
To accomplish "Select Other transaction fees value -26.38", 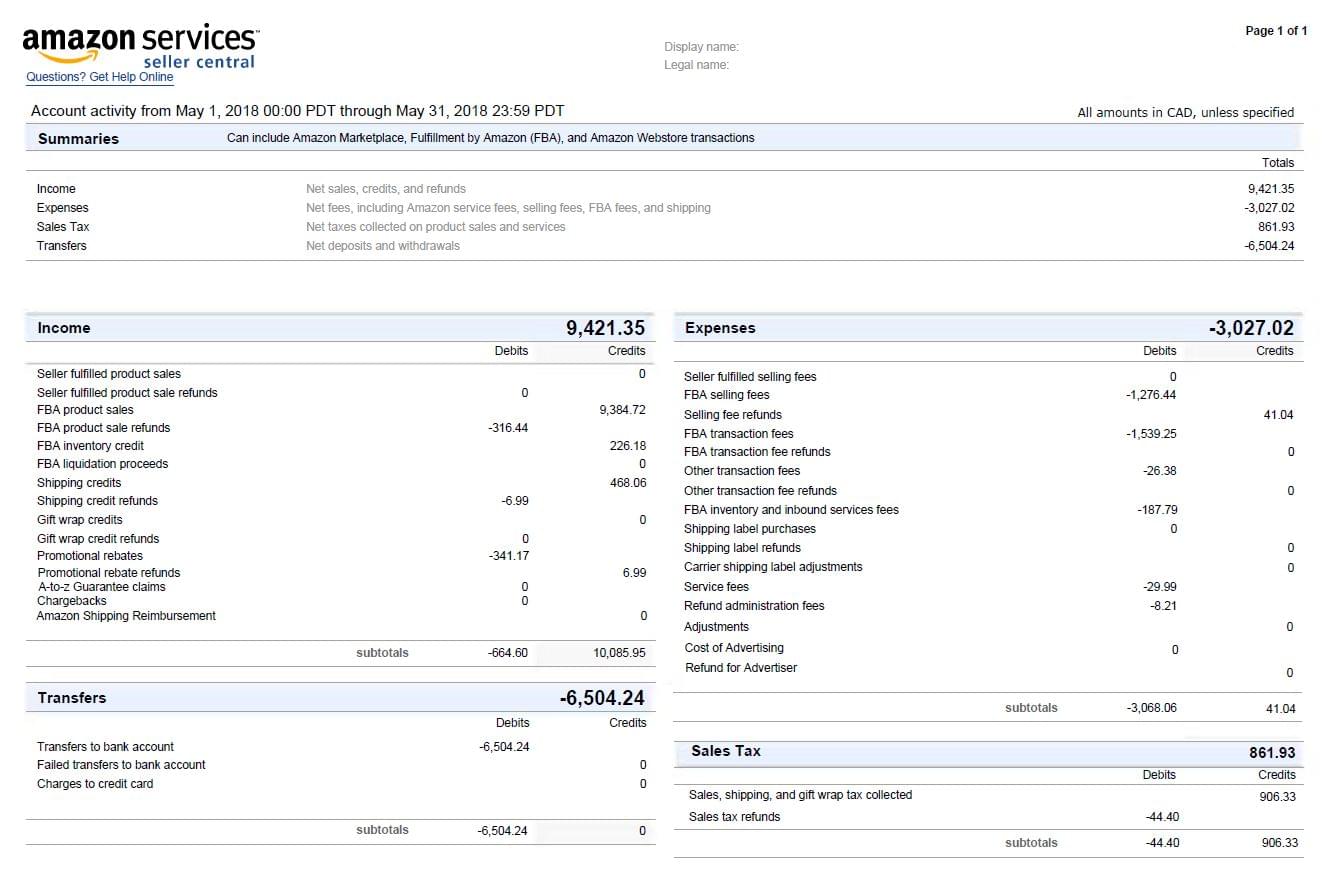I will 1160,471.
